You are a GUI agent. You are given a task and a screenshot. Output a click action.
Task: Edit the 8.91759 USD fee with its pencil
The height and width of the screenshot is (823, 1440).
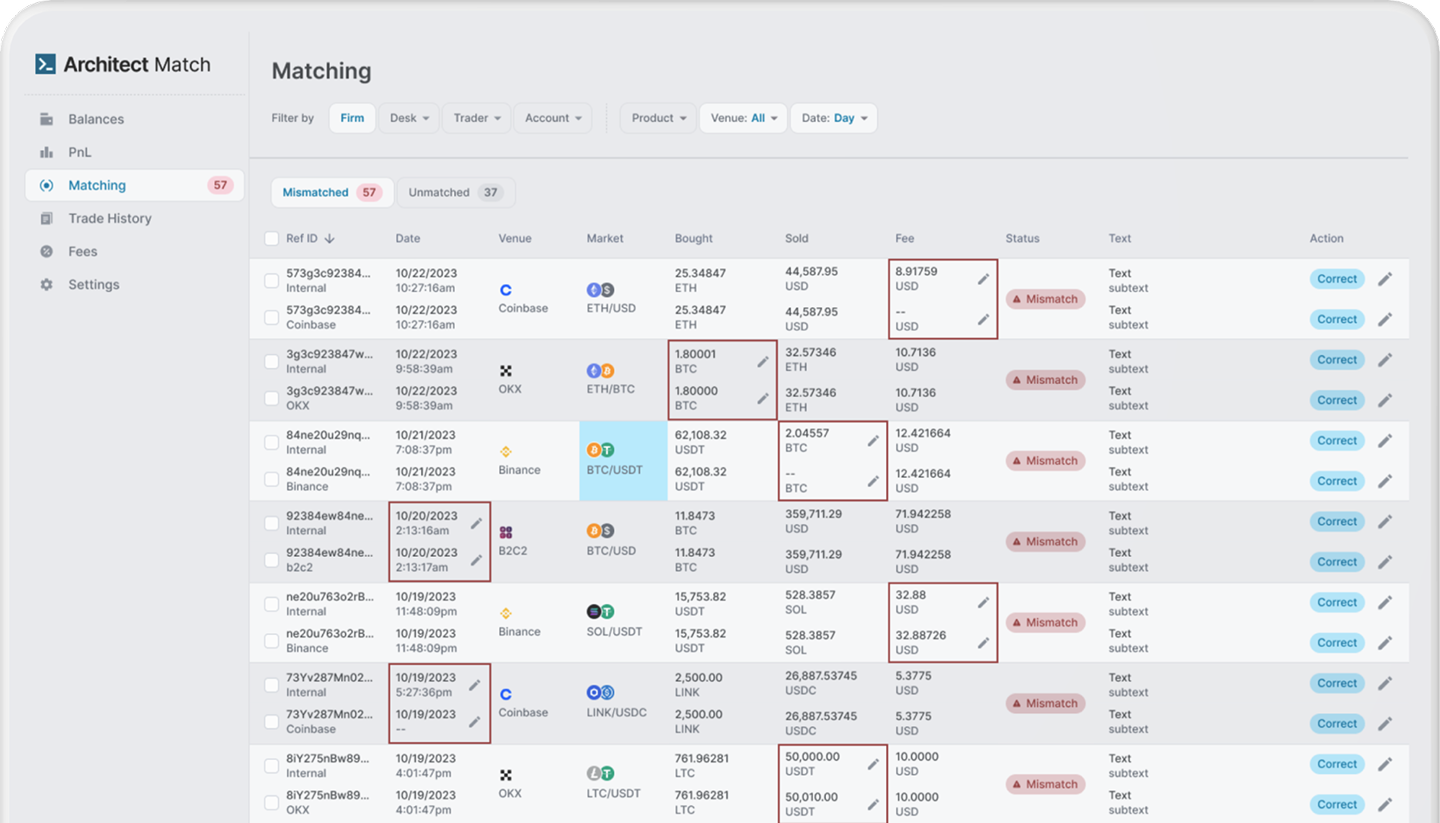[984, 279]
